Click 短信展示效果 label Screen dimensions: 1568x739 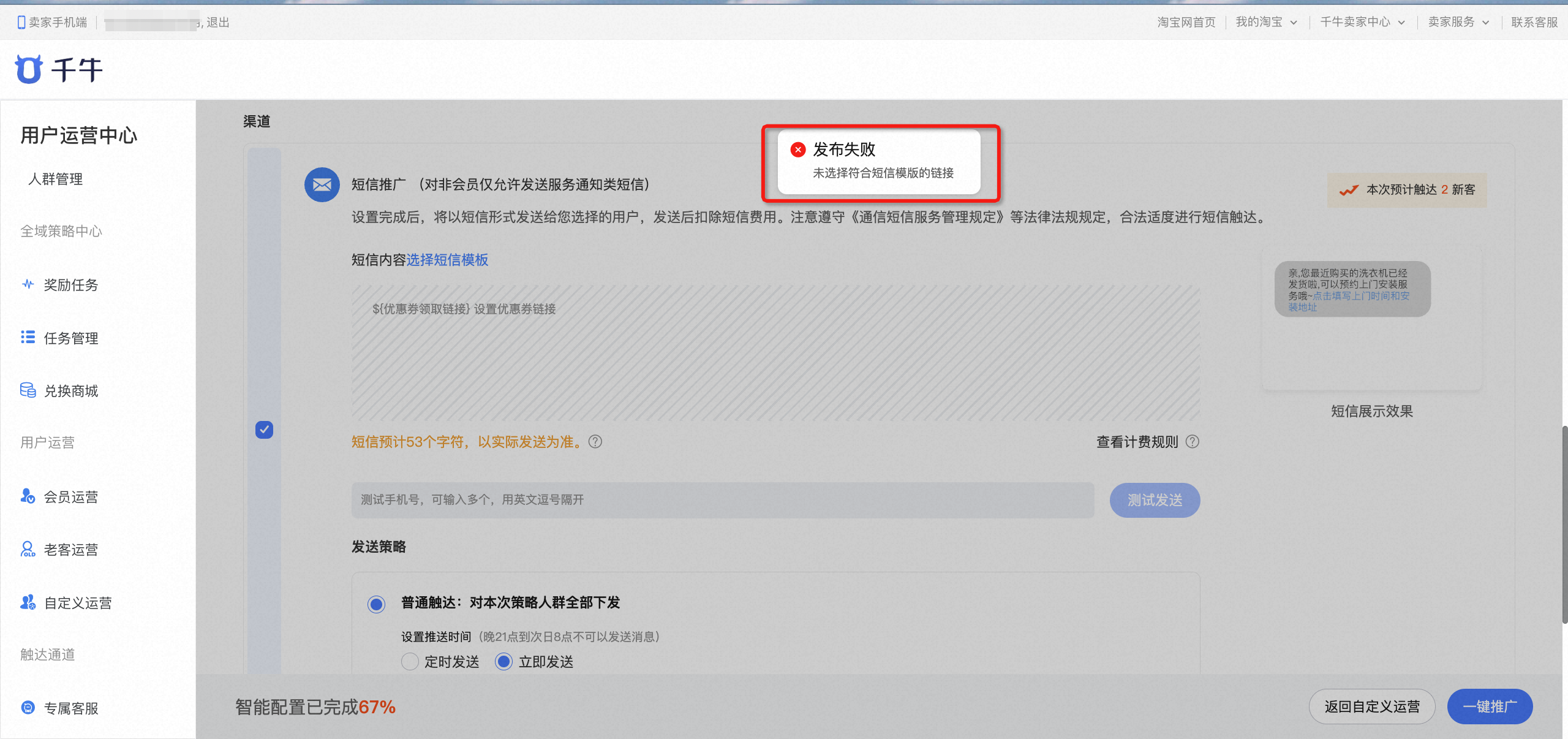point(1372,411)
